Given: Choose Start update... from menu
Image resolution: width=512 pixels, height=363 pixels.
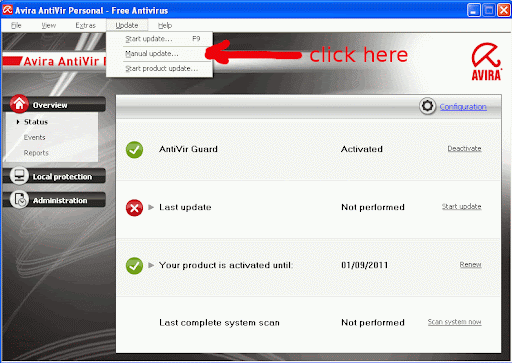Looking at the screenshot, I should click(x=159, y=39).
